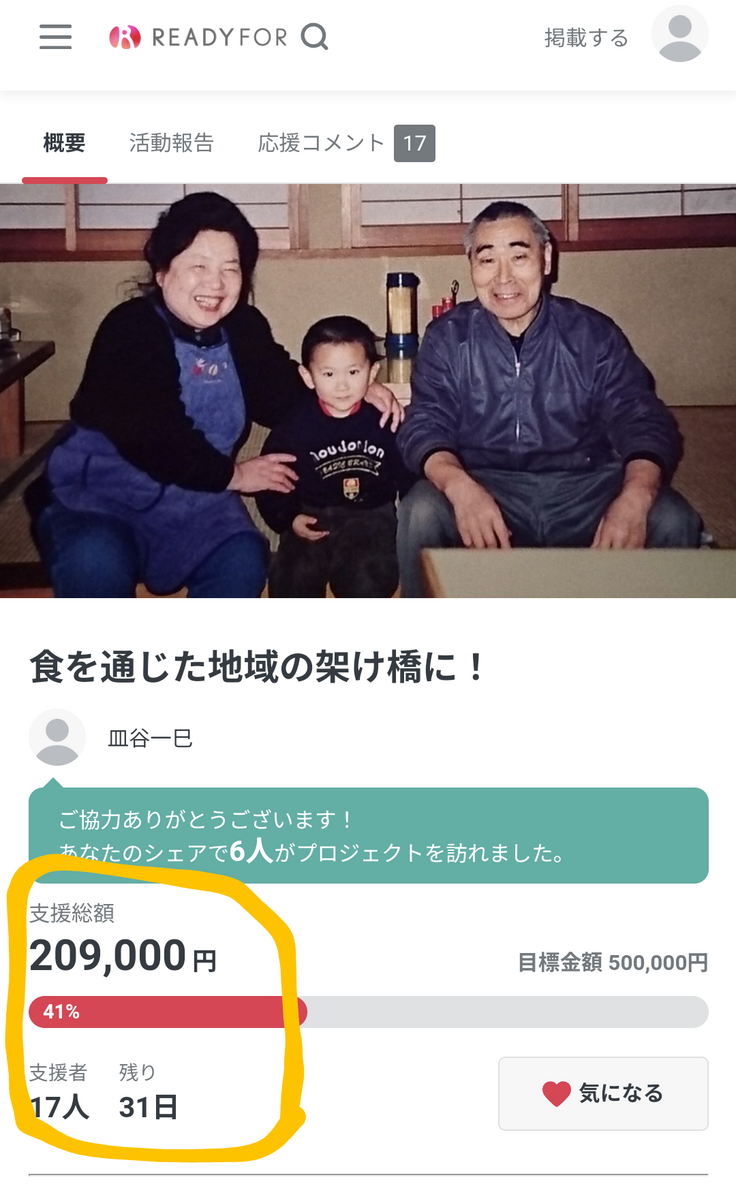The width and height of the screenshot is (736, 1184).
Task: Select the 概要 tab
Action: coord(64,143)
